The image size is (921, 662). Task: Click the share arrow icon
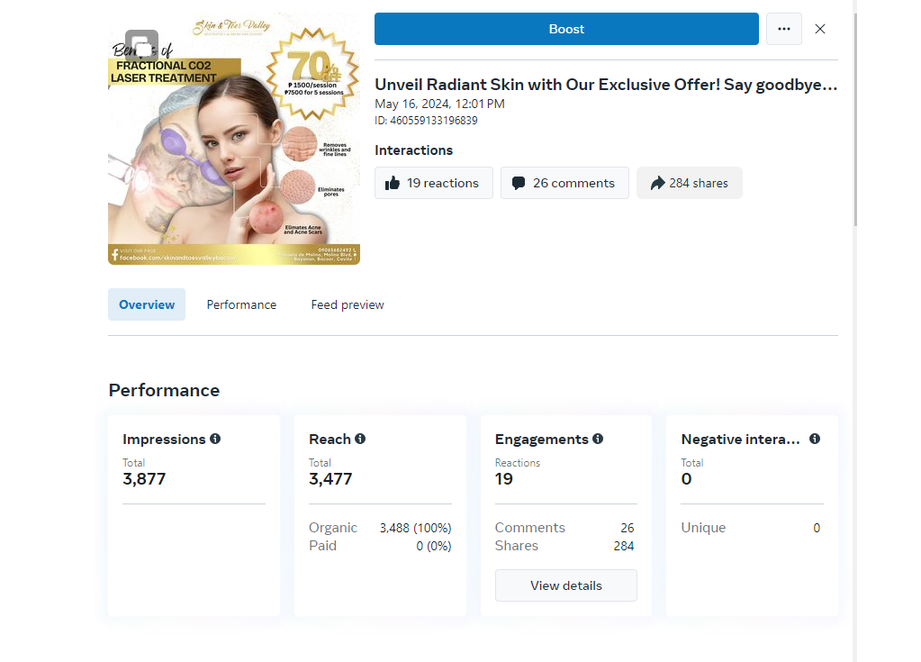coord(657,183)
